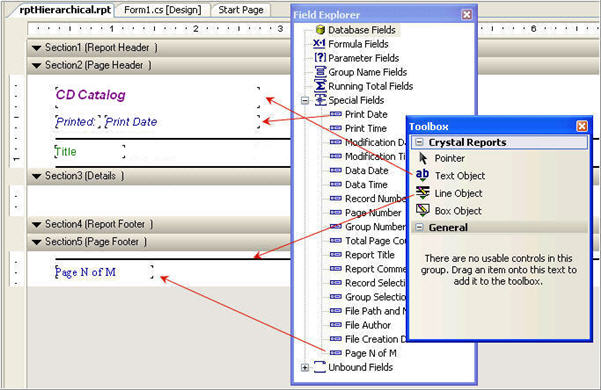Select the Database Fields tree item
601x390 pixels.
(361, 30)
